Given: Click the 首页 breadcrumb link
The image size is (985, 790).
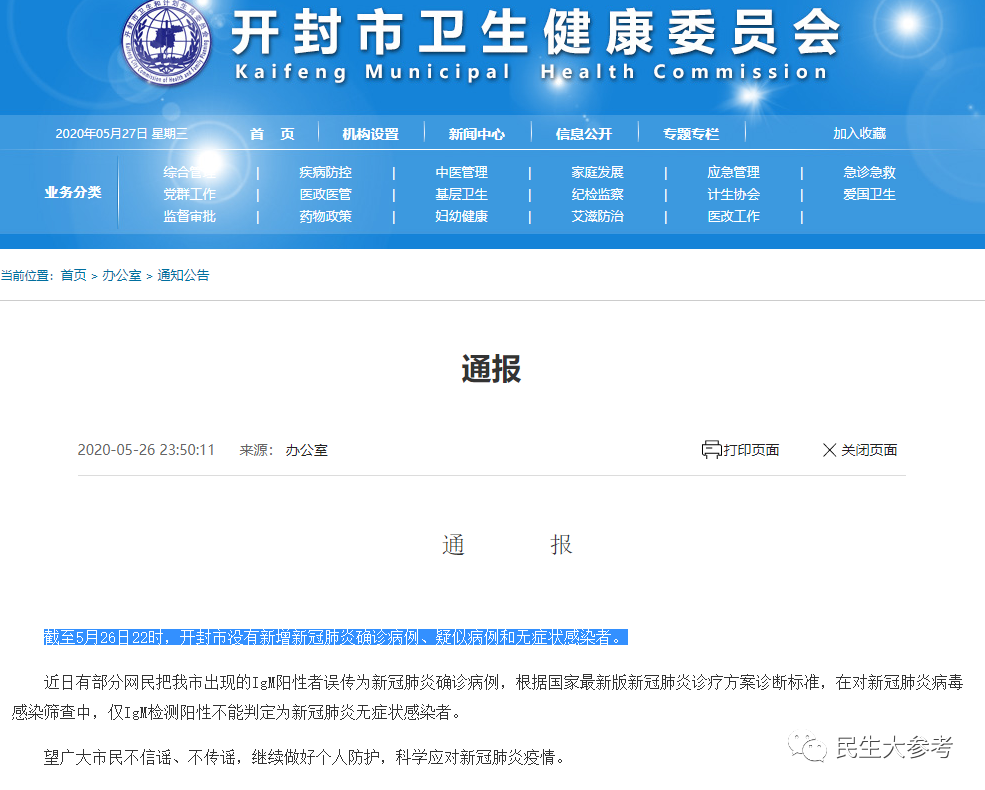Looking at the screenshot, I should [73, 275].
